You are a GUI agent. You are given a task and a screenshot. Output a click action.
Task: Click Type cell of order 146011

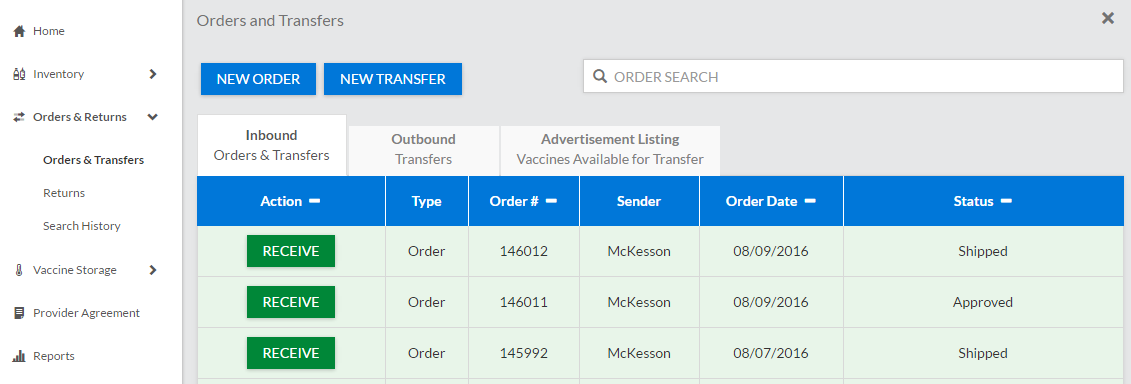[x=426, y=302]
